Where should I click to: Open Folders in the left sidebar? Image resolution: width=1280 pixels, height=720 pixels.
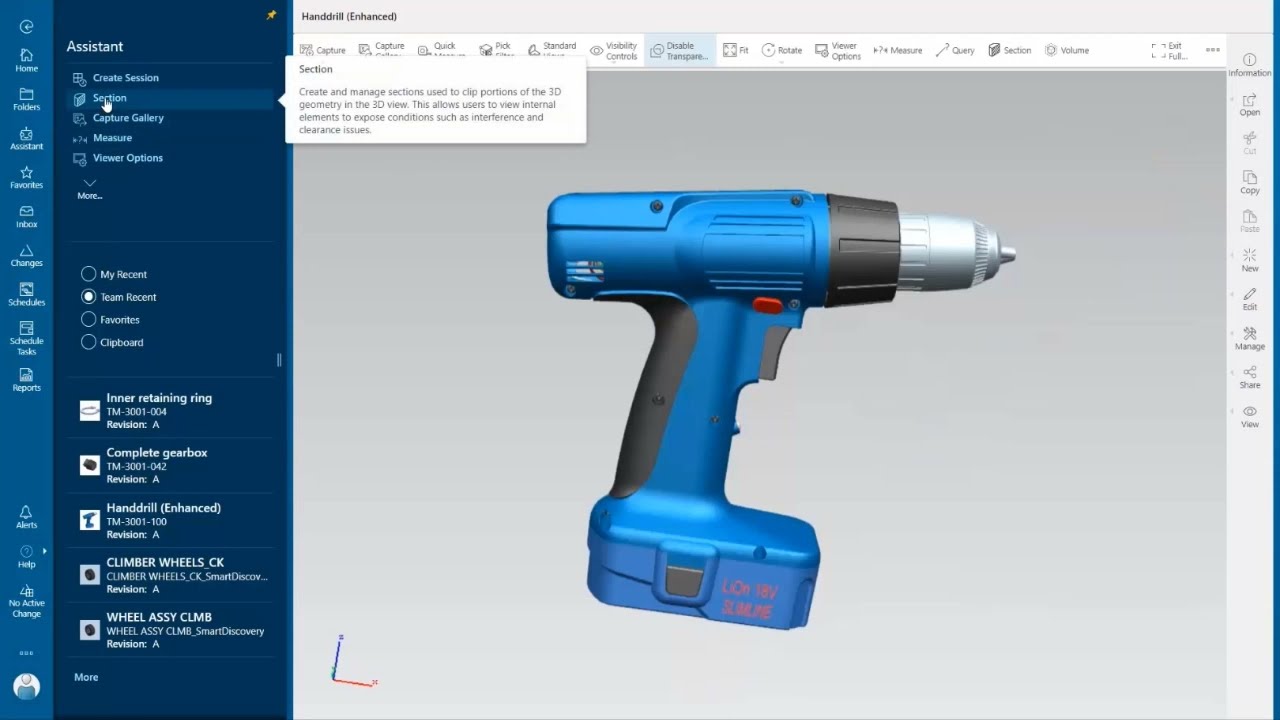pos(26,99)
